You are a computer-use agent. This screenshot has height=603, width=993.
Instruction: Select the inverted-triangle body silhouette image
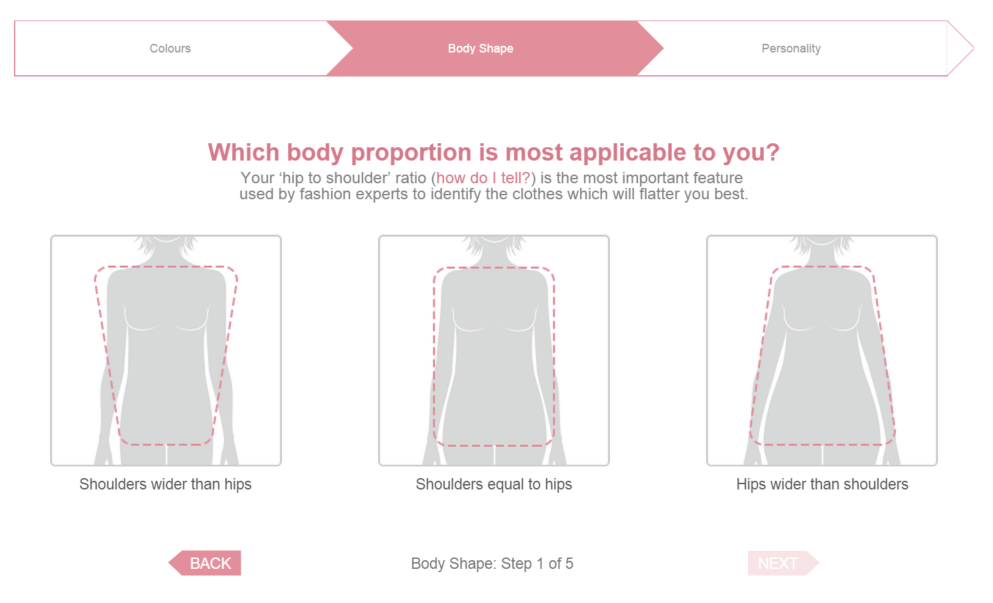point(166,350)
